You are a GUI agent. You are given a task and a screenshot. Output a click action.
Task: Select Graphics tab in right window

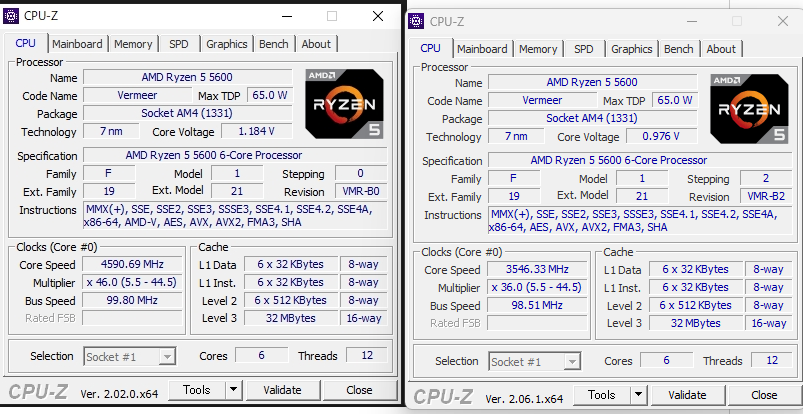(631, 49)
